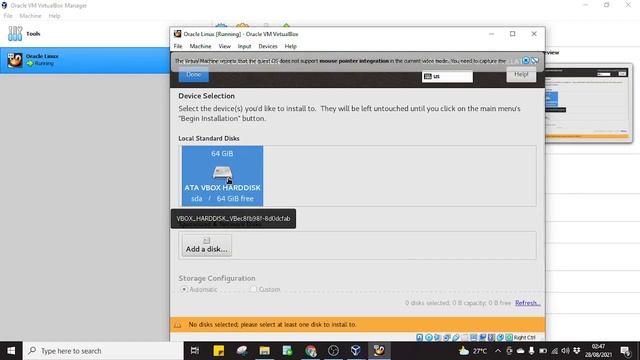
Task: Open the Devices menu of the VM window
Action: pyautogui.click(x=268, y=46)
